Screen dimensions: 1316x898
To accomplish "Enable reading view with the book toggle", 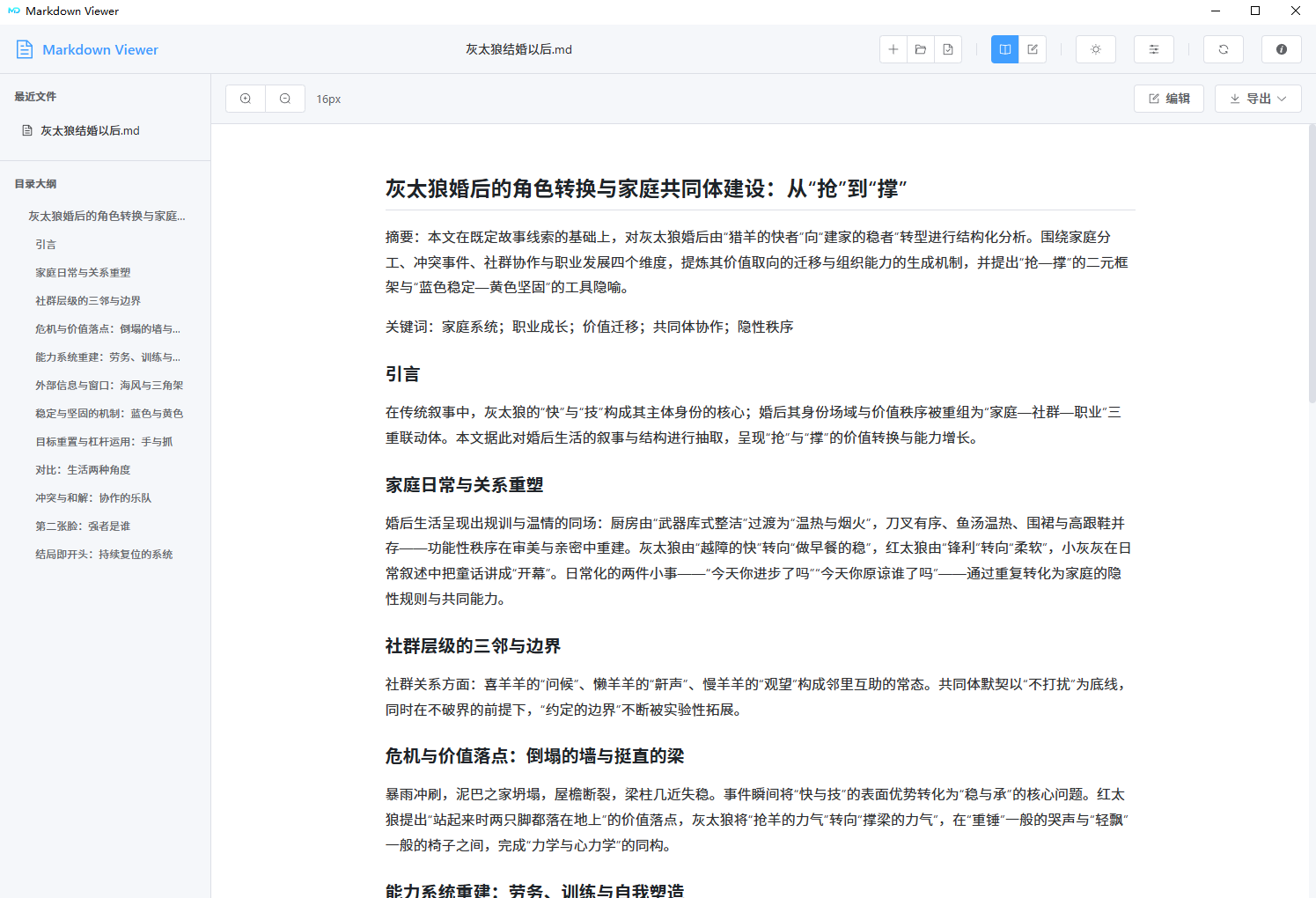I will [1004, 49].
